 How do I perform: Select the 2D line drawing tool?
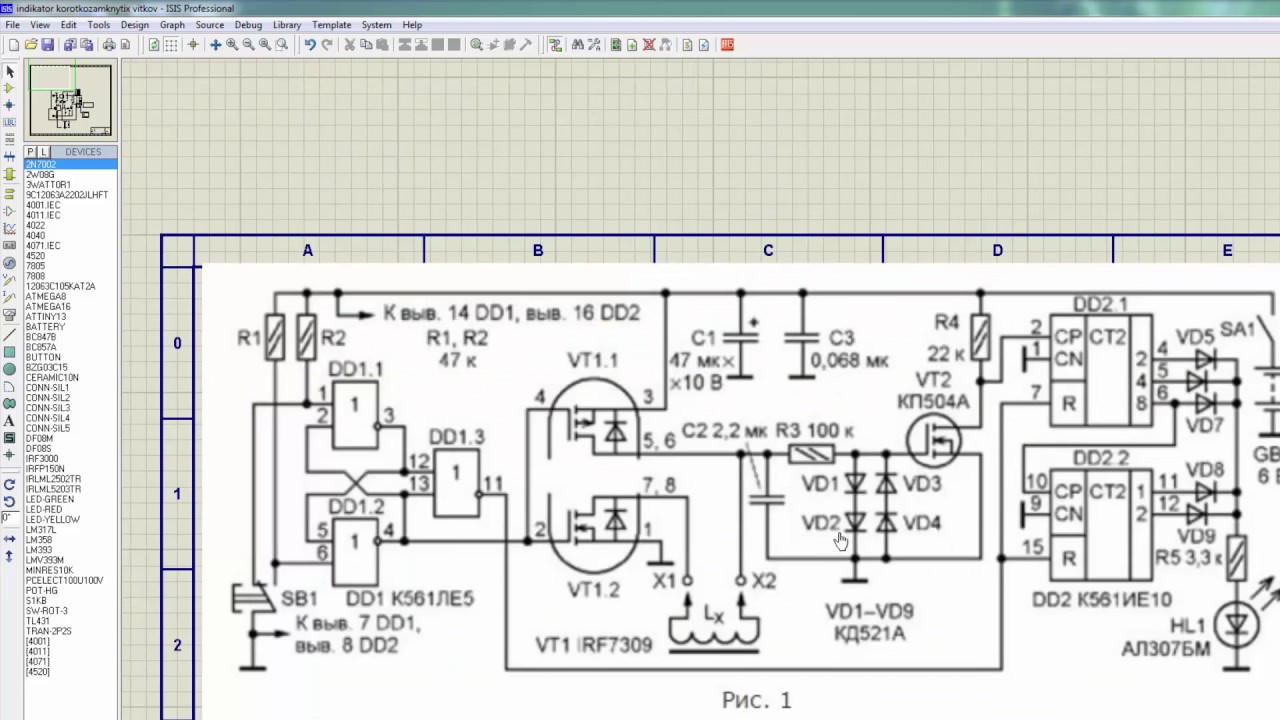[x=10, y=334]
